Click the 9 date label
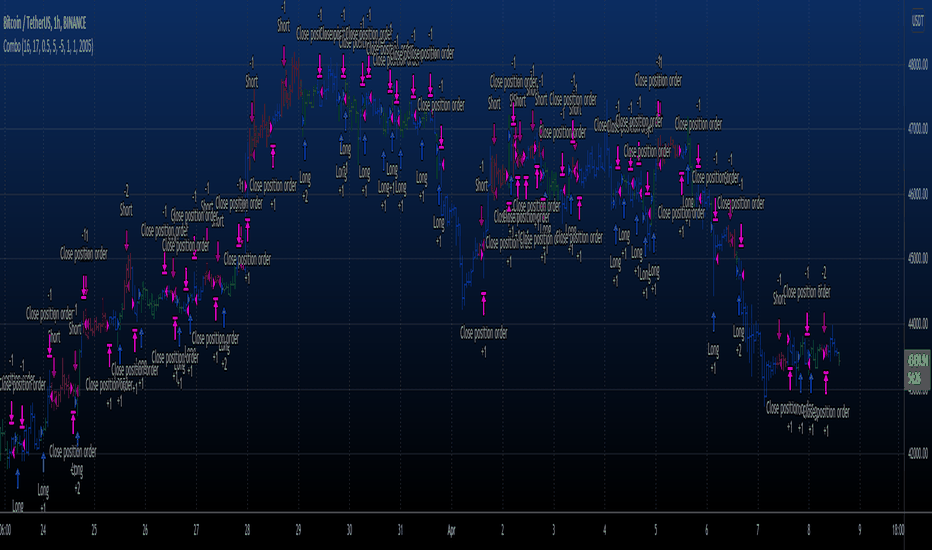Image resolution: width=932 pixels, height=550 pixels. tap(859, 530)
